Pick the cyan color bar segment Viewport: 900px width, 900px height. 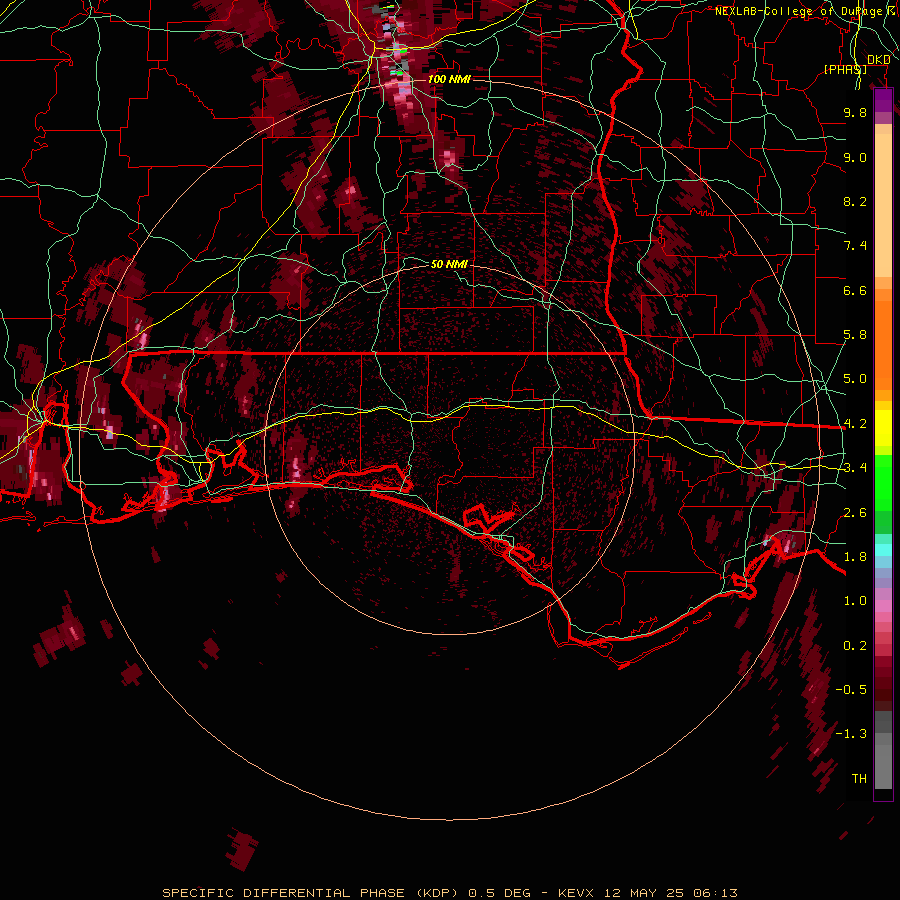(883, 550)
